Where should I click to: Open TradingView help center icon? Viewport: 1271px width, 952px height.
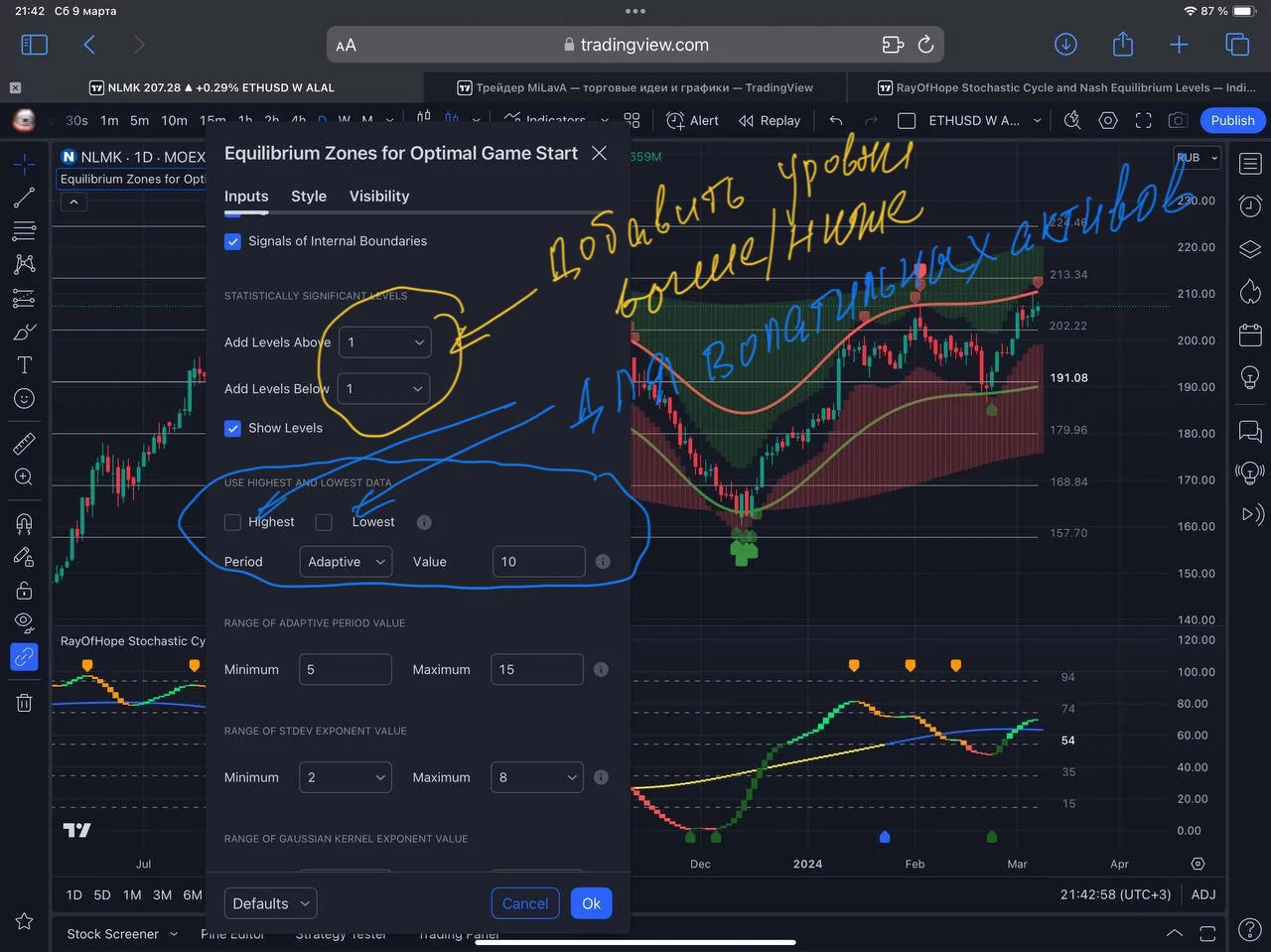(1250, 931)
